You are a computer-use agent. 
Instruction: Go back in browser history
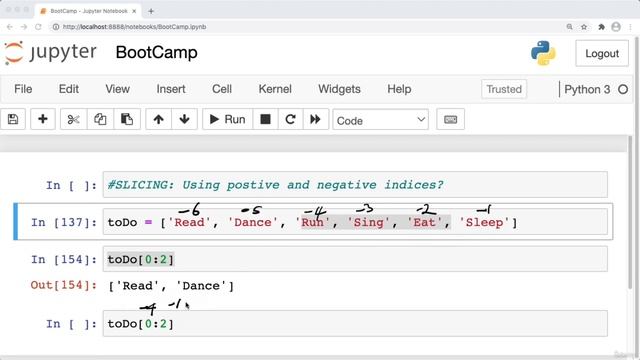10,27
